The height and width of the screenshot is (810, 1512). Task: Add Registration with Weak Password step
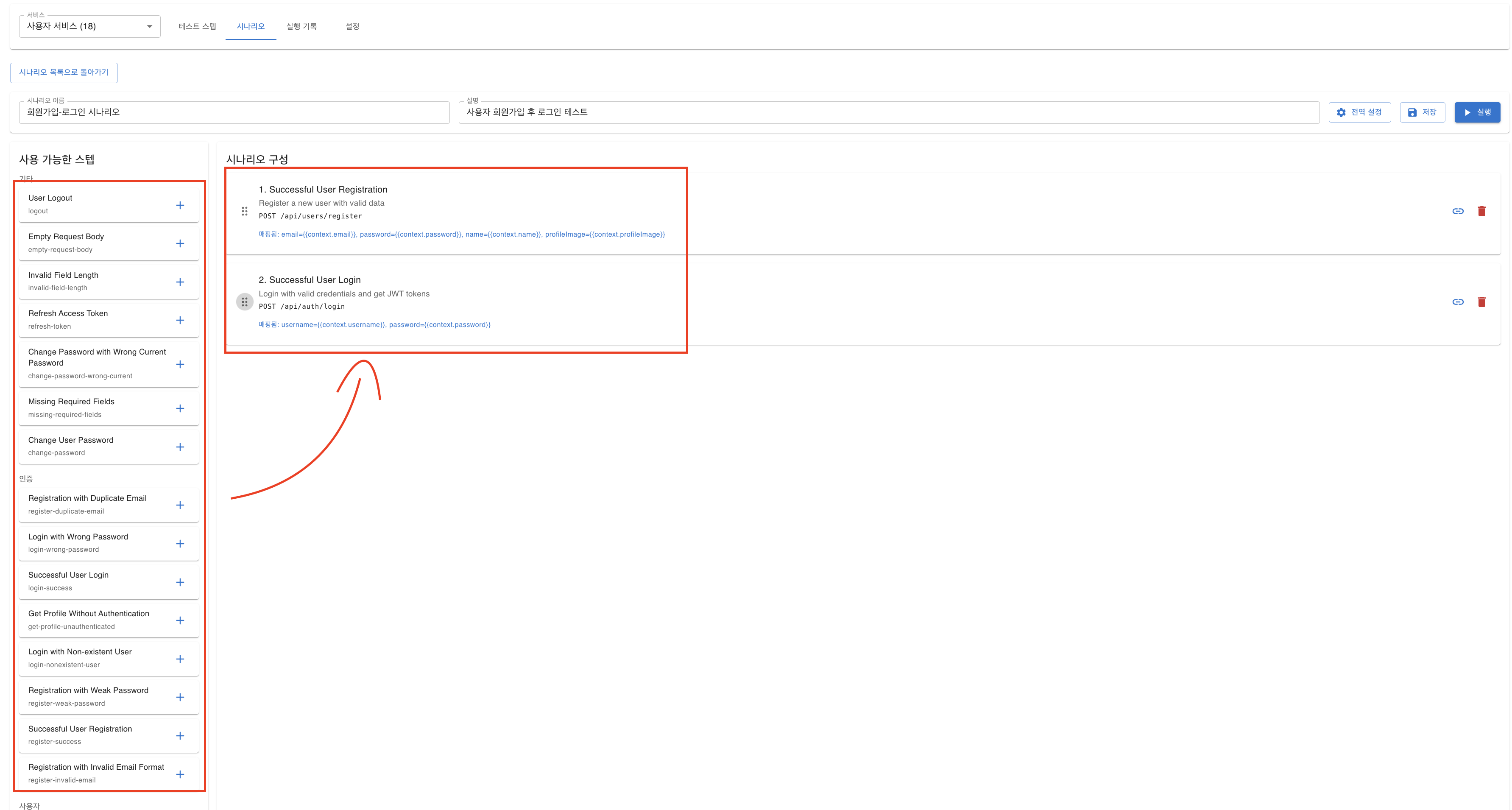[x=180, y=697]
